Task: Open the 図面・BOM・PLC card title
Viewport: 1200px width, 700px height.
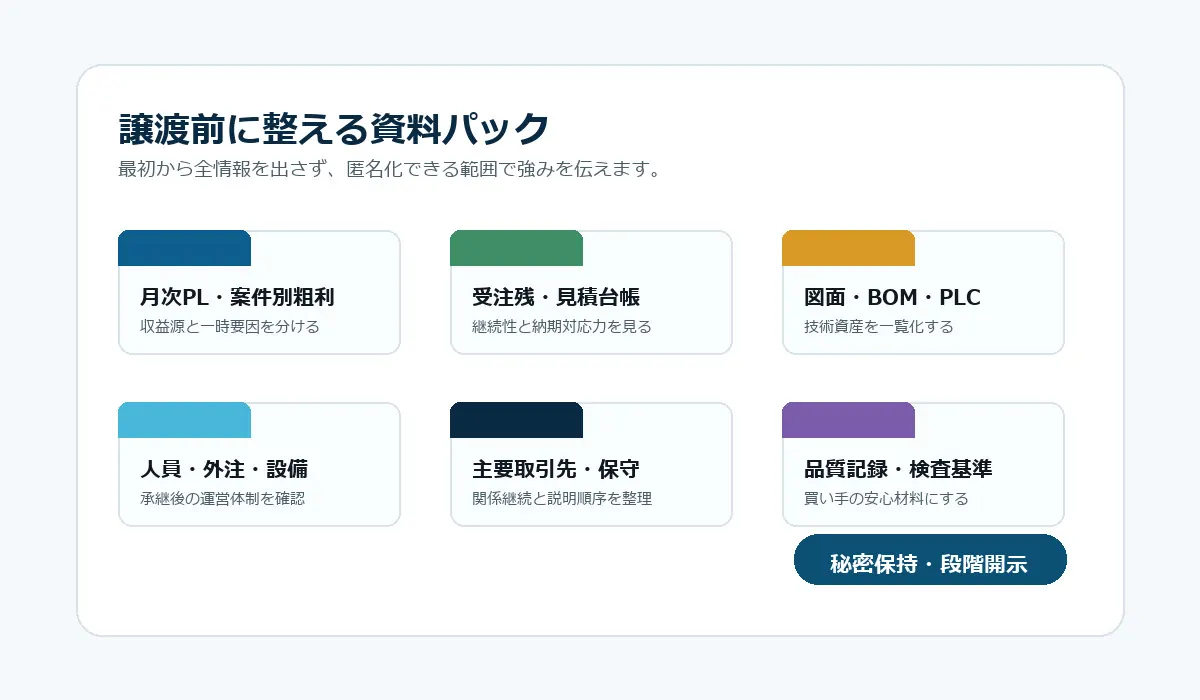Action: (892, 297)
